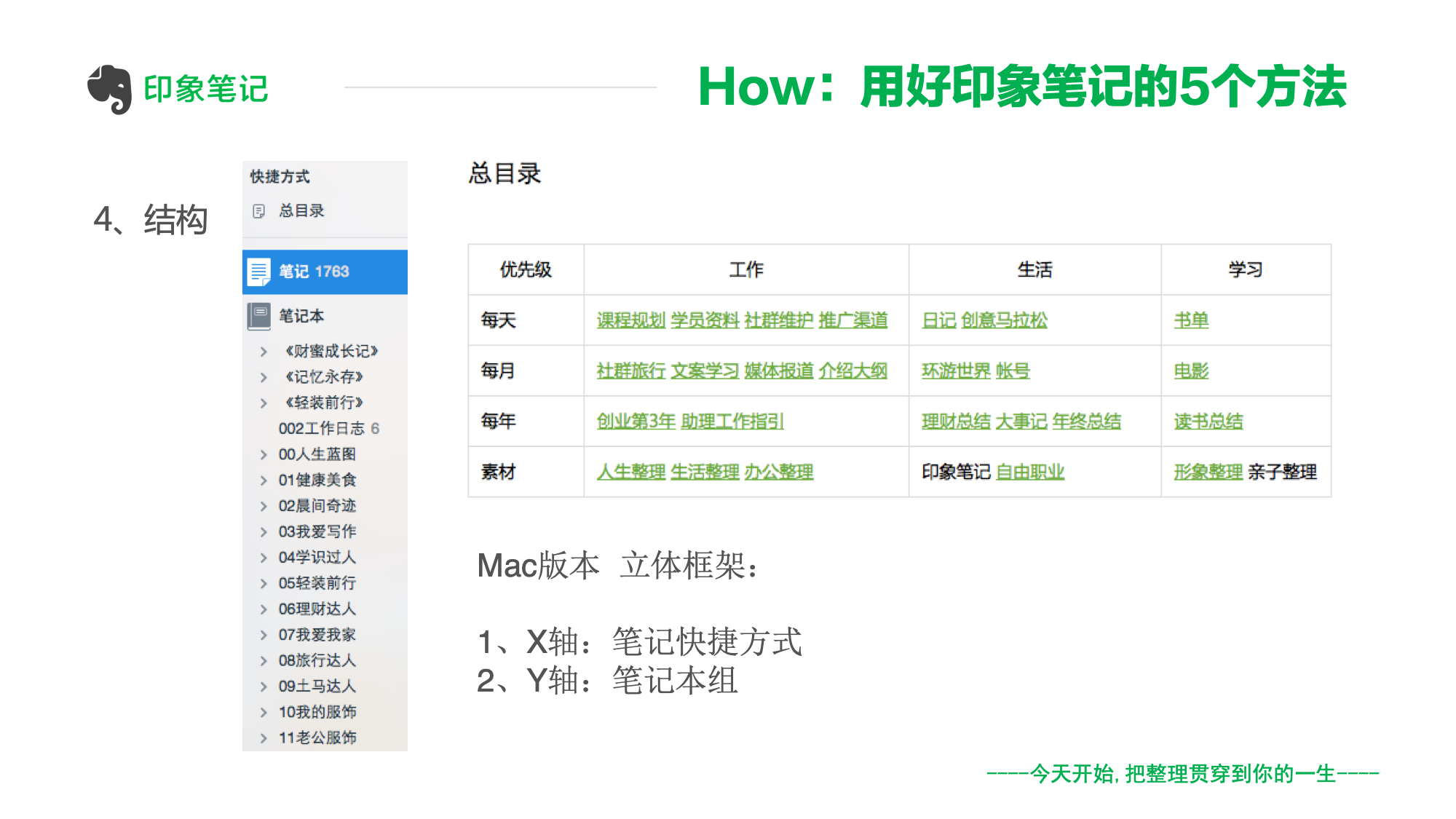Expand the 《记忆永存》 notebook stack

264,377
